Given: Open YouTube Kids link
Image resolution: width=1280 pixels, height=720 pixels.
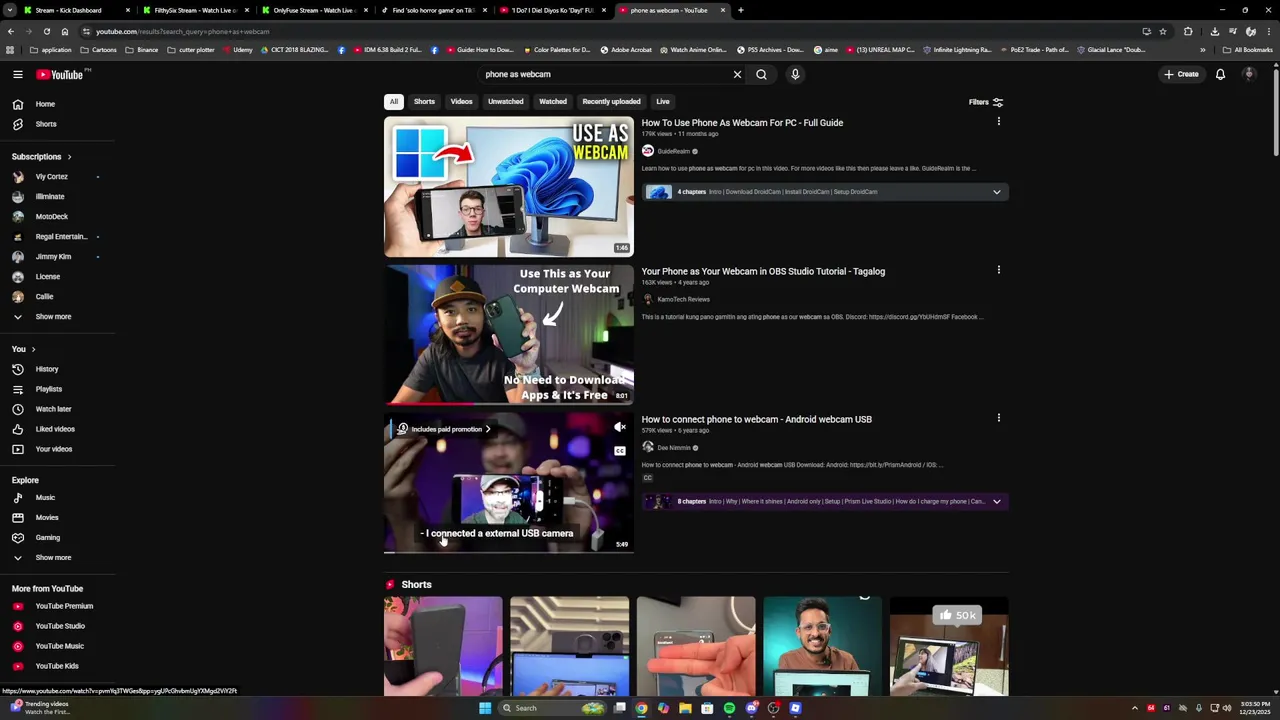Looking at the screenshot, I should (x=58, y=666).
